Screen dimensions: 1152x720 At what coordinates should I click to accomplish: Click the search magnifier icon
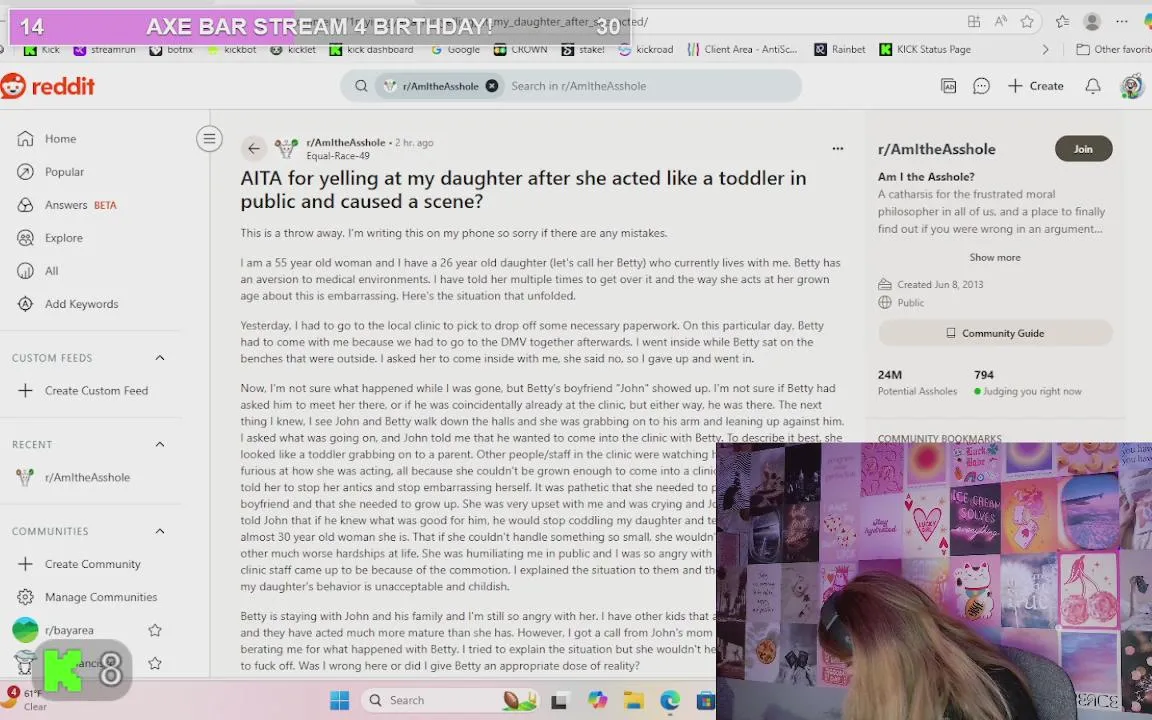[x=361, y=86]
